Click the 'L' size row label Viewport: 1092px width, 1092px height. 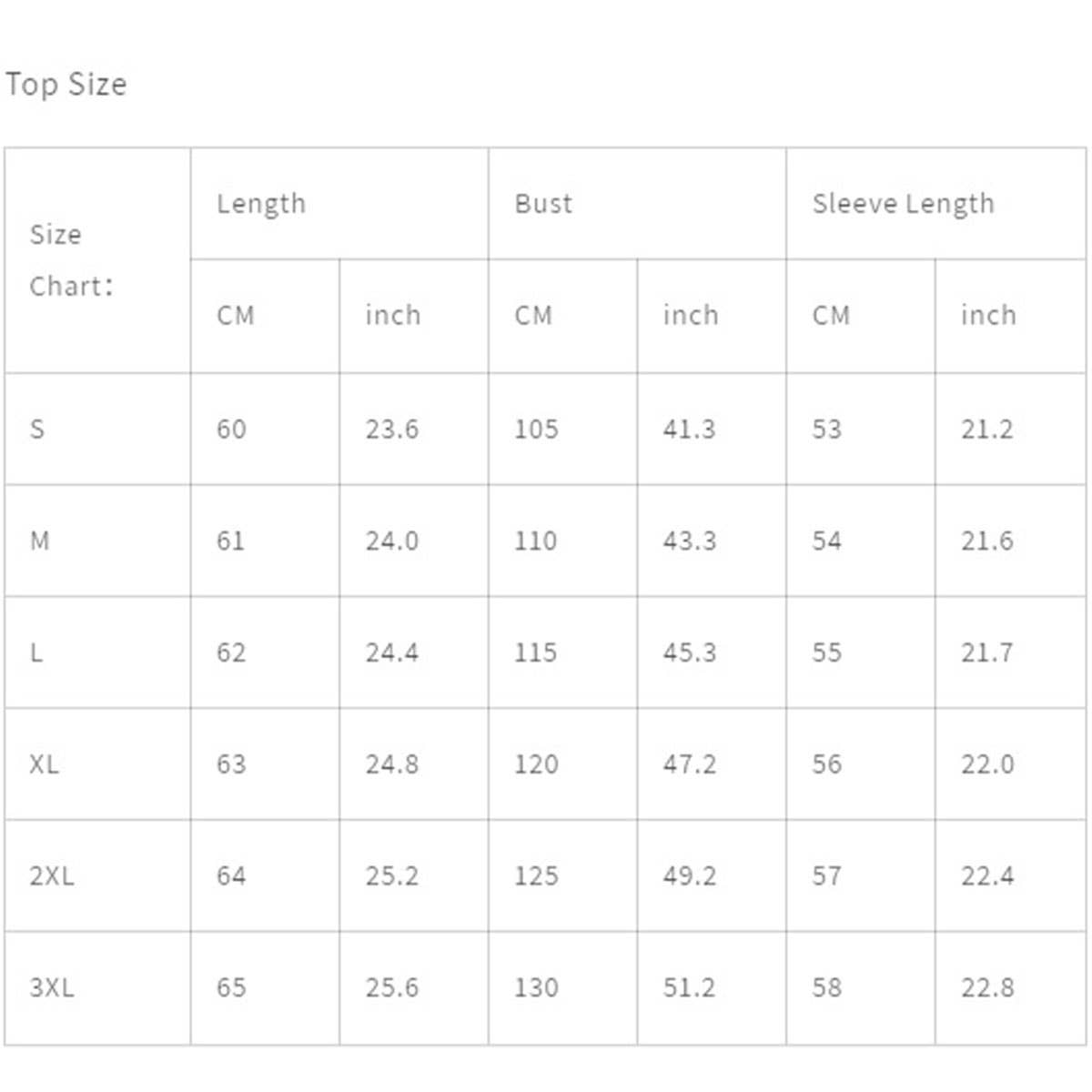point(36,652)
